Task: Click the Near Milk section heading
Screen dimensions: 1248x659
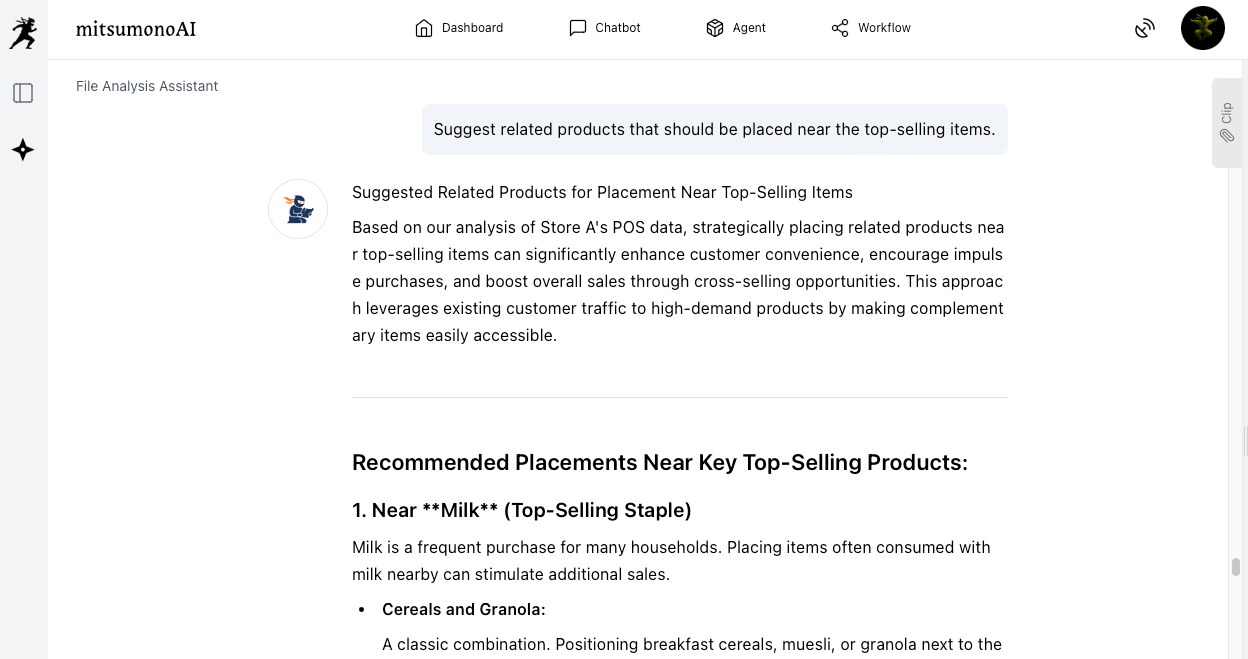Action: [522, 510]
